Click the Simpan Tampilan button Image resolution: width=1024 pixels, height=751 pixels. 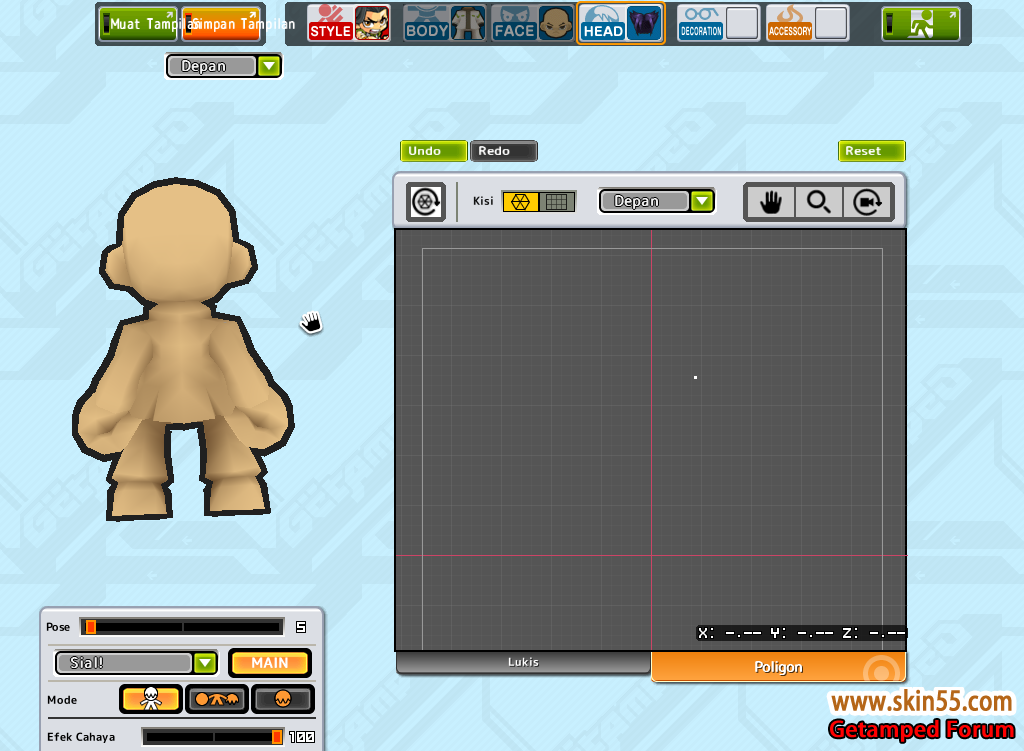(x=221, y=24)
